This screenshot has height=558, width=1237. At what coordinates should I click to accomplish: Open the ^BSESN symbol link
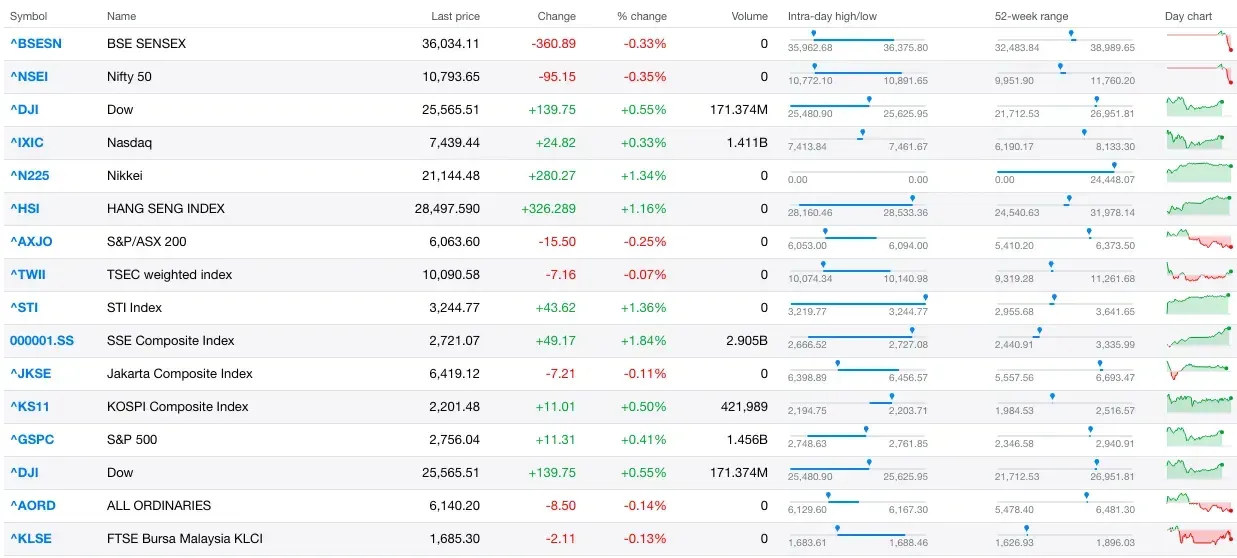(x=36, y=44)
